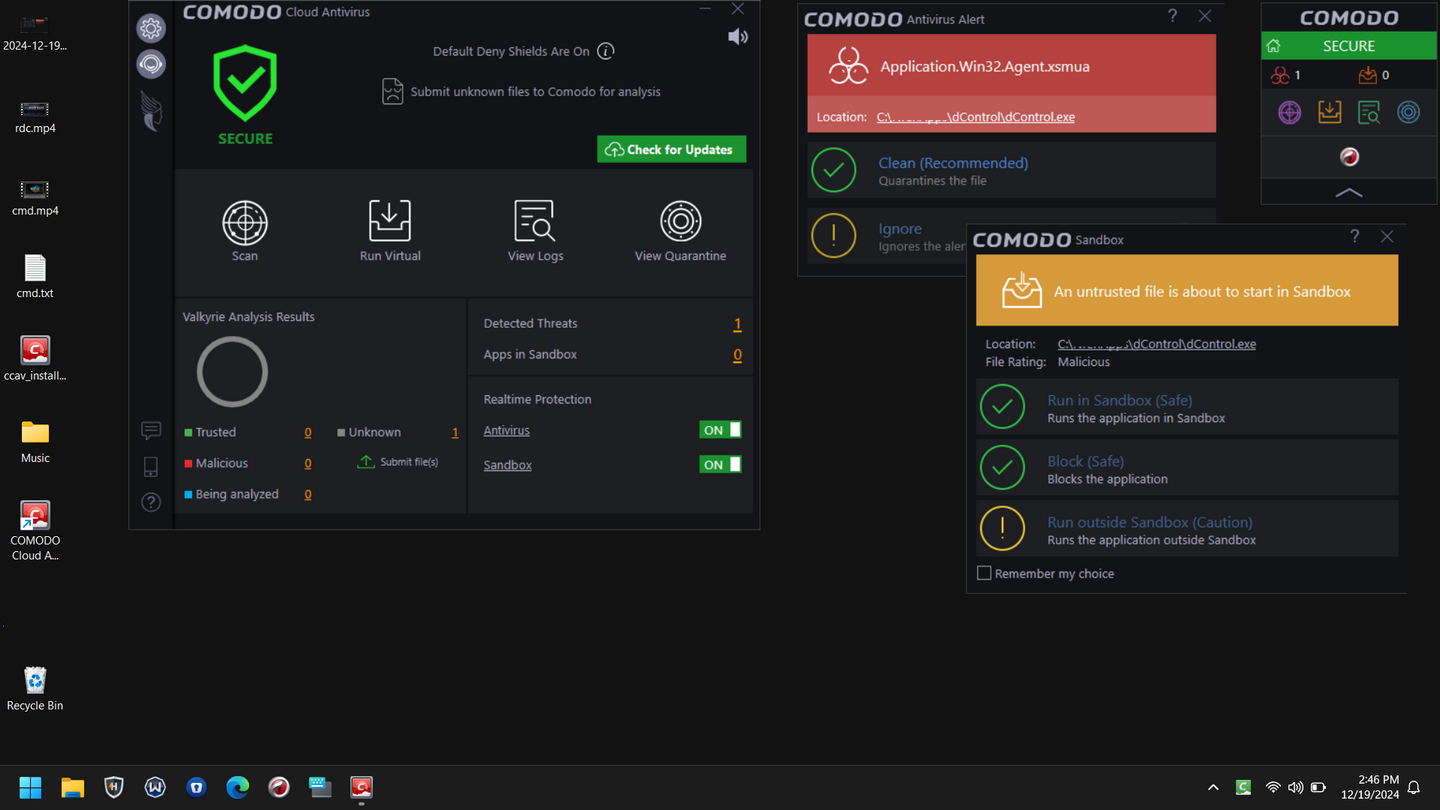Screen dimensions: 1440x810
Task: Launch Run Virtual in main window
Action: [x=390, y=231]
